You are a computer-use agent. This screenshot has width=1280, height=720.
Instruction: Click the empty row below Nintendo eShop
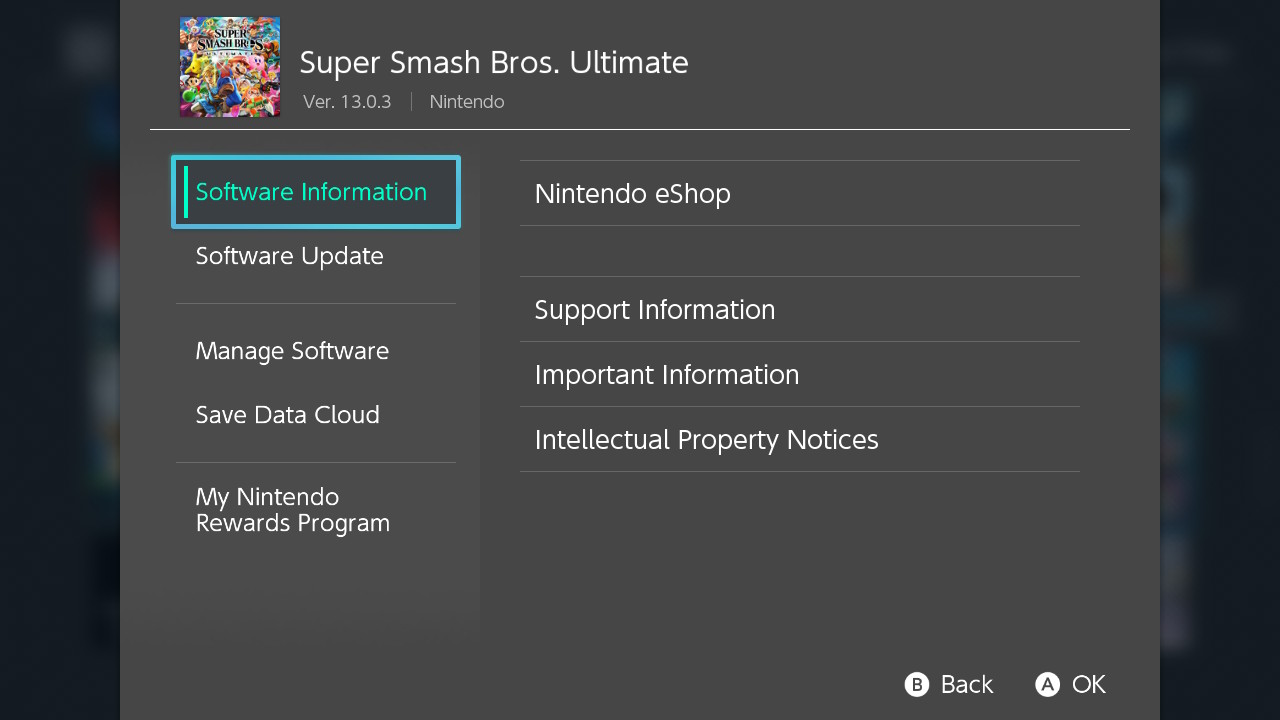(x=800, y=251)
